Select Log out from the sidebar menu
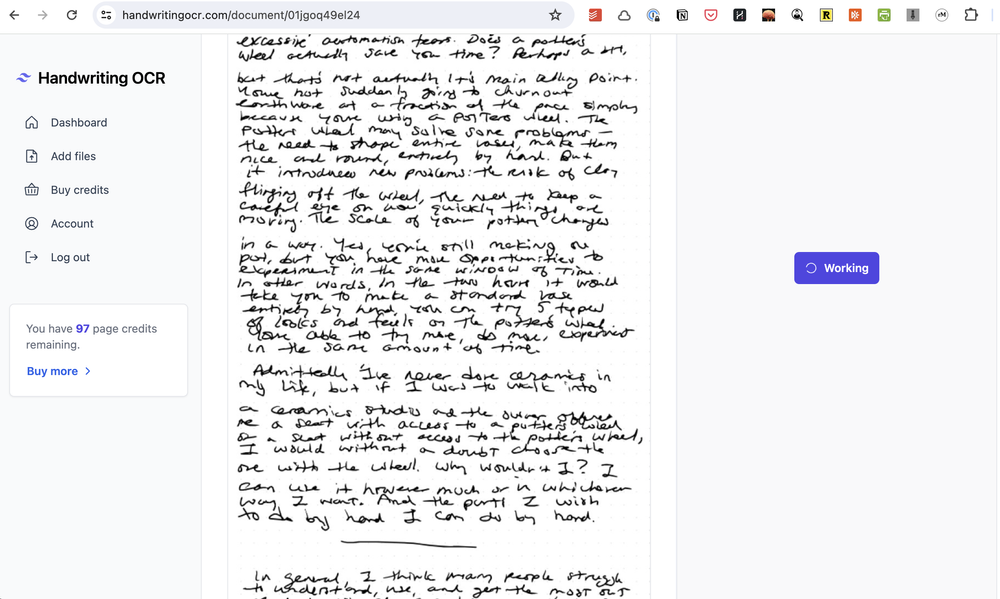The width and height of the screenshot is (1000, 599). (x=70, y=257)
